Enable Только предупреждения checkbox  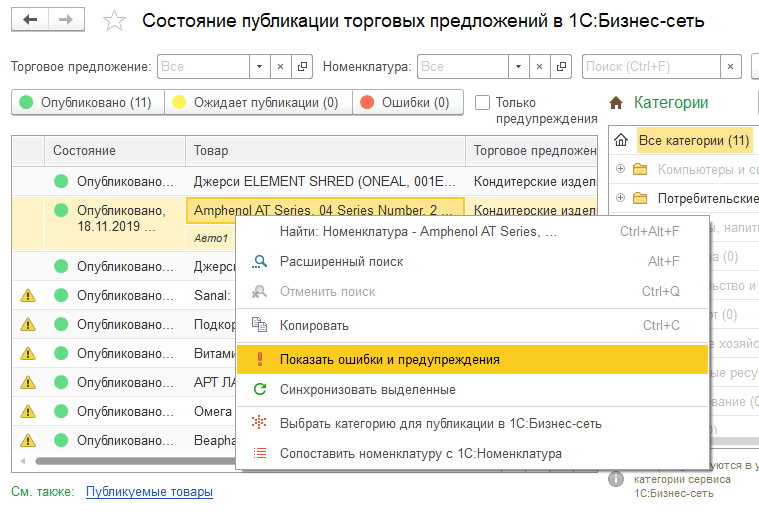(483, 103)
